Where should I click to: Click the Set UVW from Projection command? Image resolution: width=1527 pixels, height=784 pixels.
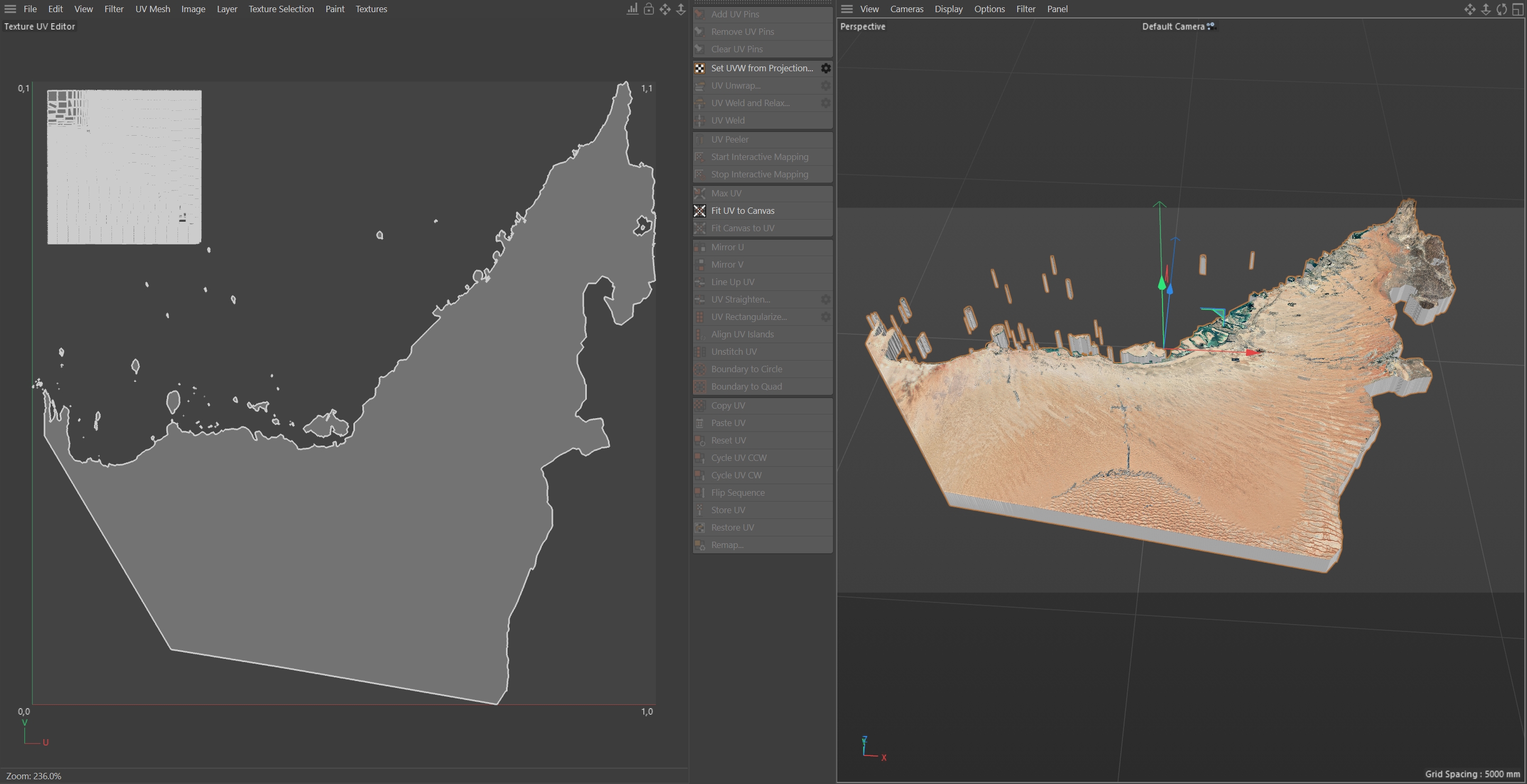coord(762,68)
